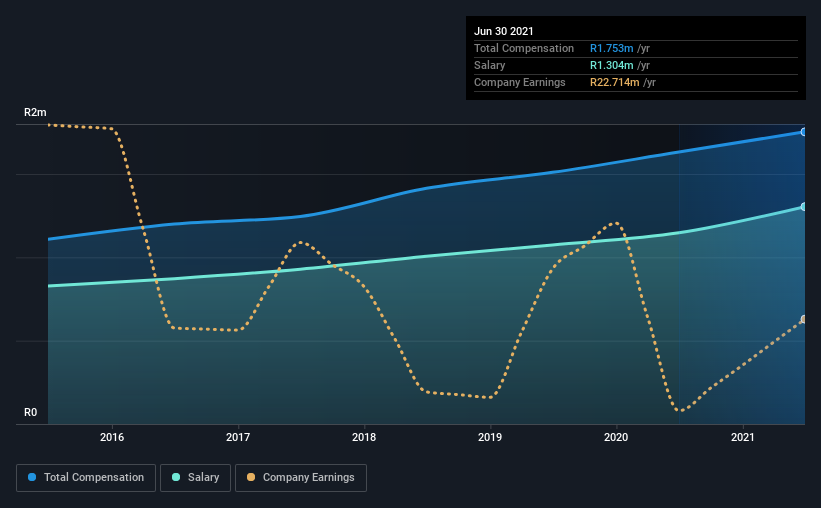821x508 pixels.
Task: Toggle the Company Earnings legend button
Action: [301, 478]
